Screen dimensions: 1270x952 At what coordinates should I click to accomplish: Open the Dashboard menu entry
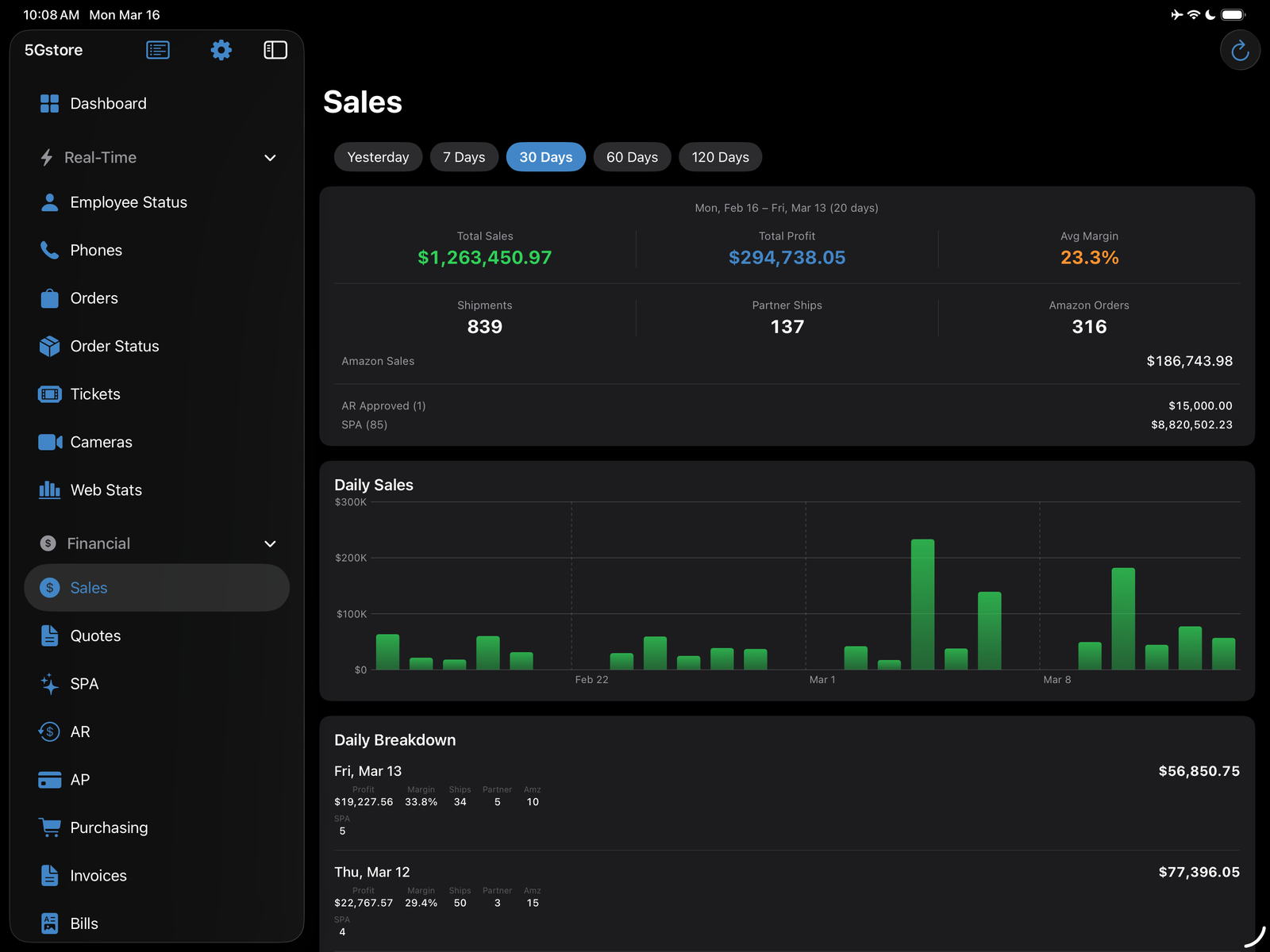coord(108,103)
